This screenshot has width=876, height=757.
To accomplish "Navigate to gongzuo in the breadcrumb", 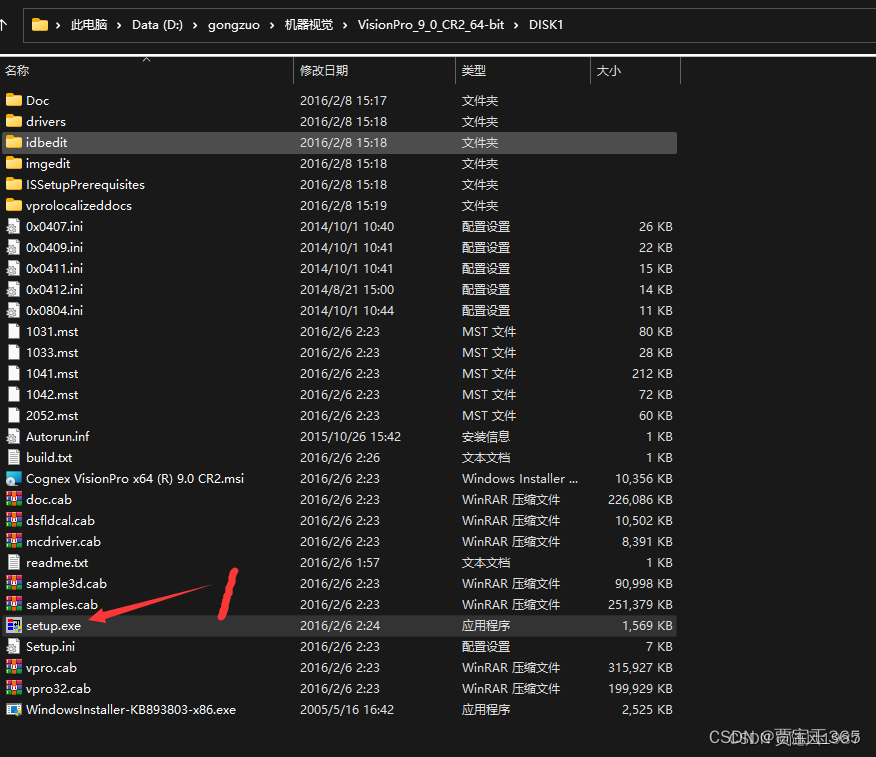I will tap(234, 25).
